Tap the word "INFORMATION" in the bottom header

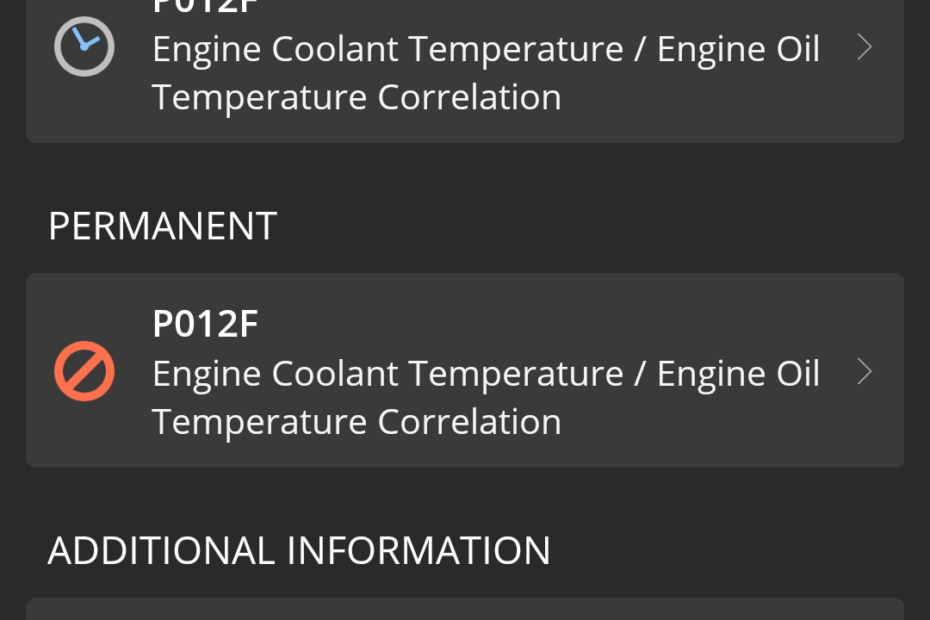coord(419,551)
